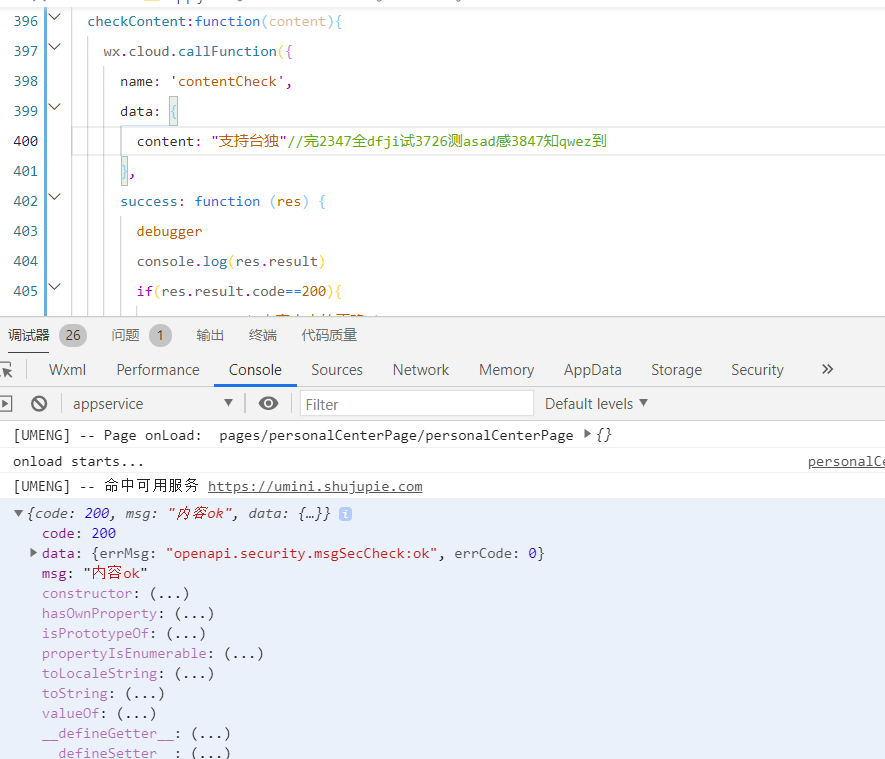Switch to Network tab

[421, 370]
